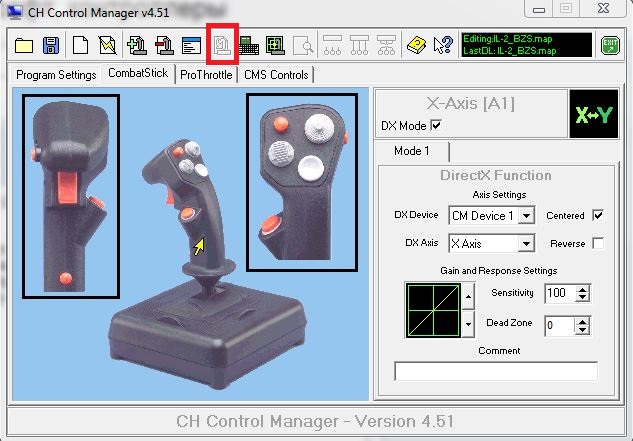Click the left side-view joystick thumbnail
This screenshot has height=441, width=633.
coord(71,196)
